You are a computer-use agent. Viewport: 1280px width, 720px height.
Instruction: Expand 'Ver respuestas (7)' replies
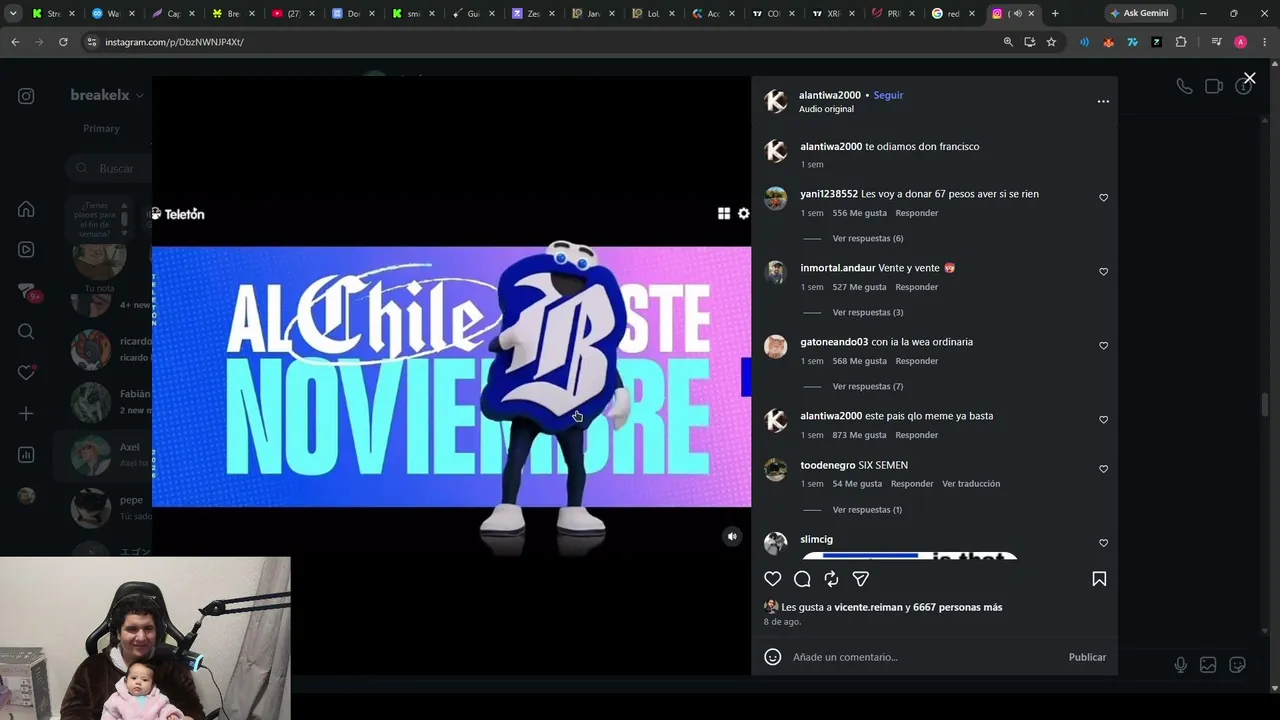(x=868, y=387)
